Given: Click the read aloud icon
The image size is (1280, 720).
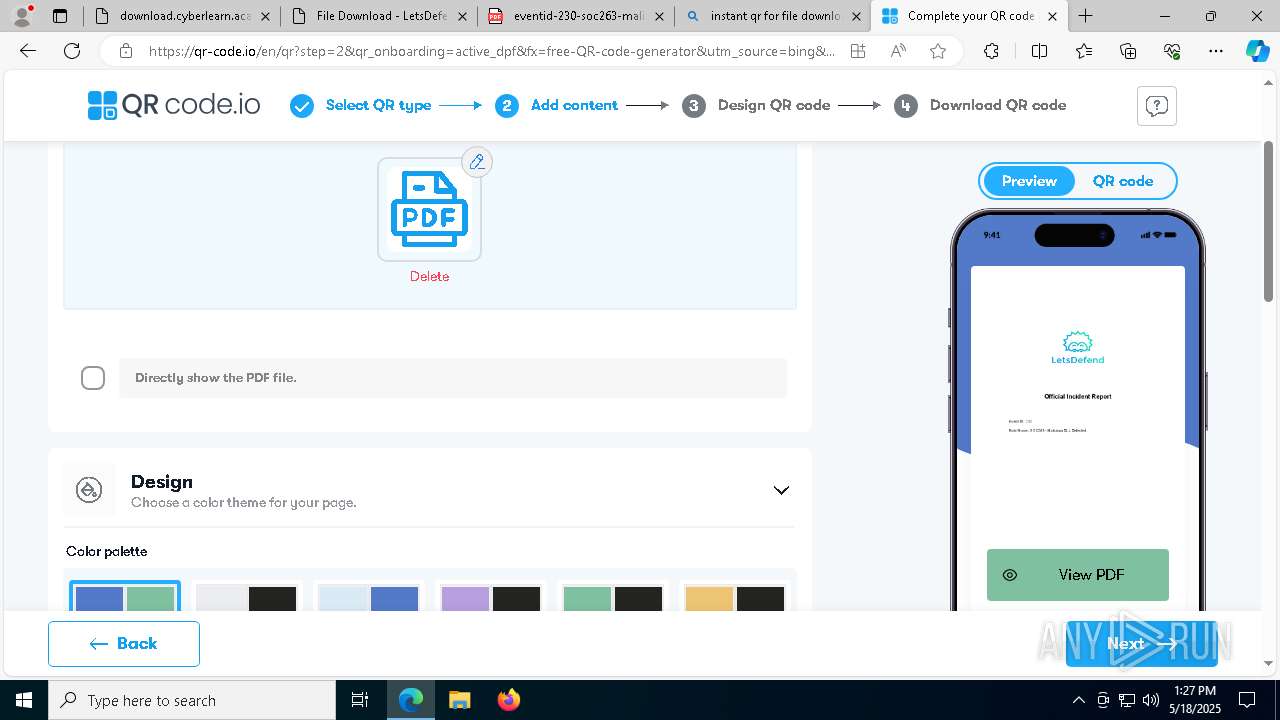Looking at the screenshot, I should (898, 51).
